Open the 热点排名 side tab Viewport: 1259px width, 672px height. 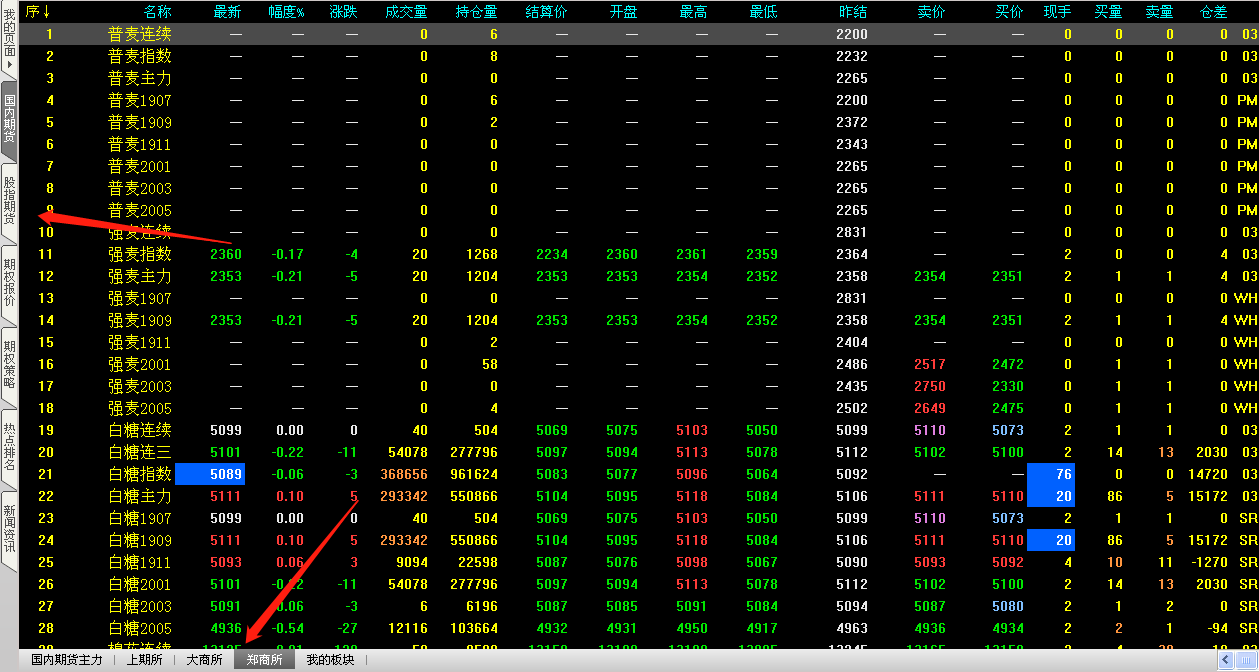(9, 446)
